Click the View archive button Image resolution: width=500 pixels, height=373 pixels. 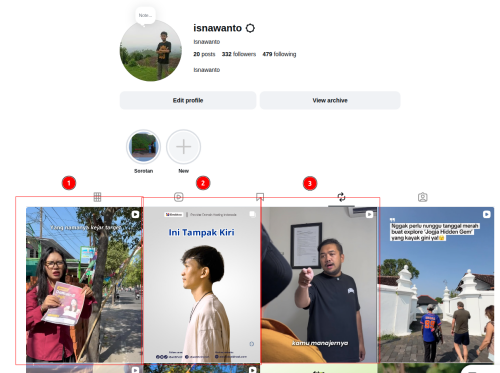[x=330, y=100]
